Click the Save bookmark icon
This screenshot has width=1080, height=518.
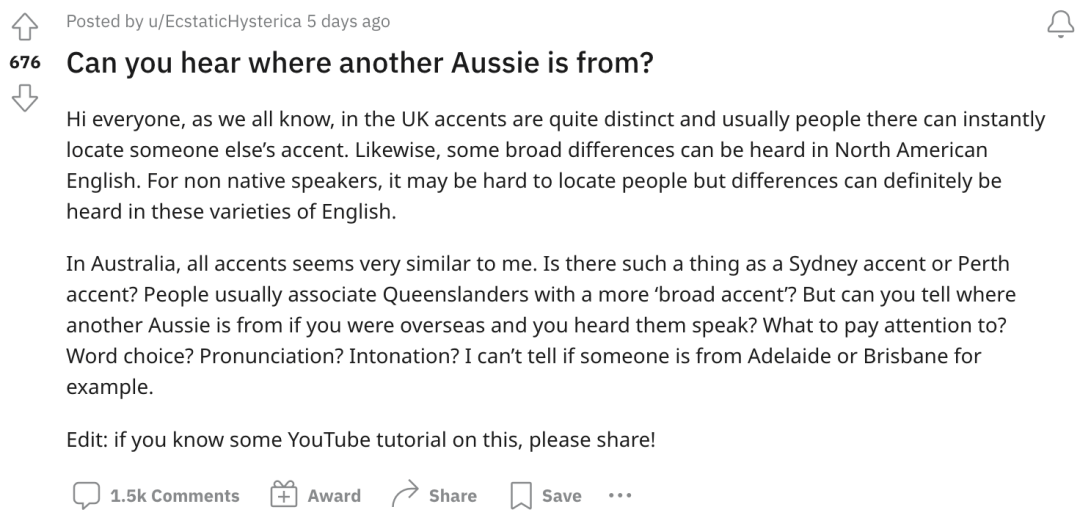[x=520, y=495]
